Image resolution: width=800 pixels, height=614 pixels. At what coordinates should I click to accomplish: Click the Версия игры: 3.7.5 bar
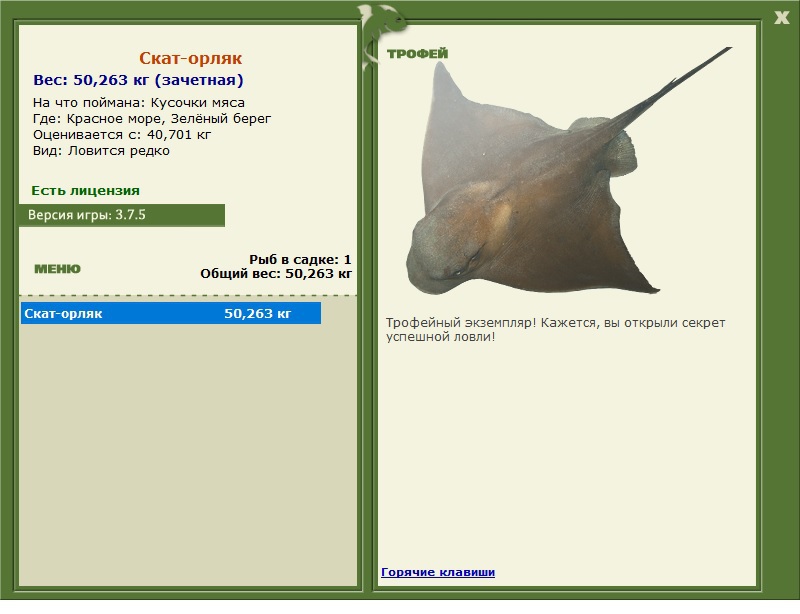(122, 215)
